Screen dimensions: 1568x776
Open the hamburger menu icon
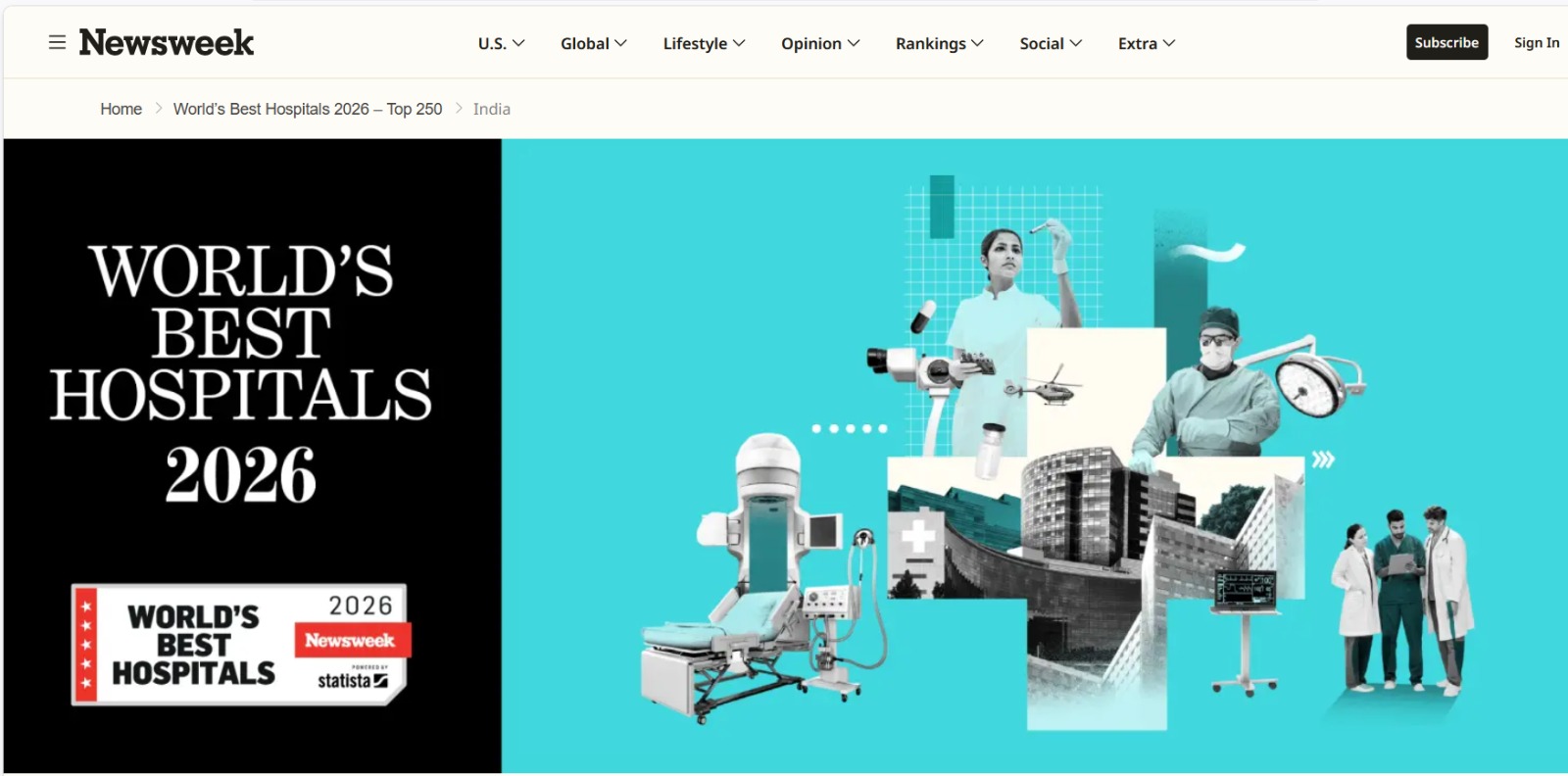(x=58, y=42)
